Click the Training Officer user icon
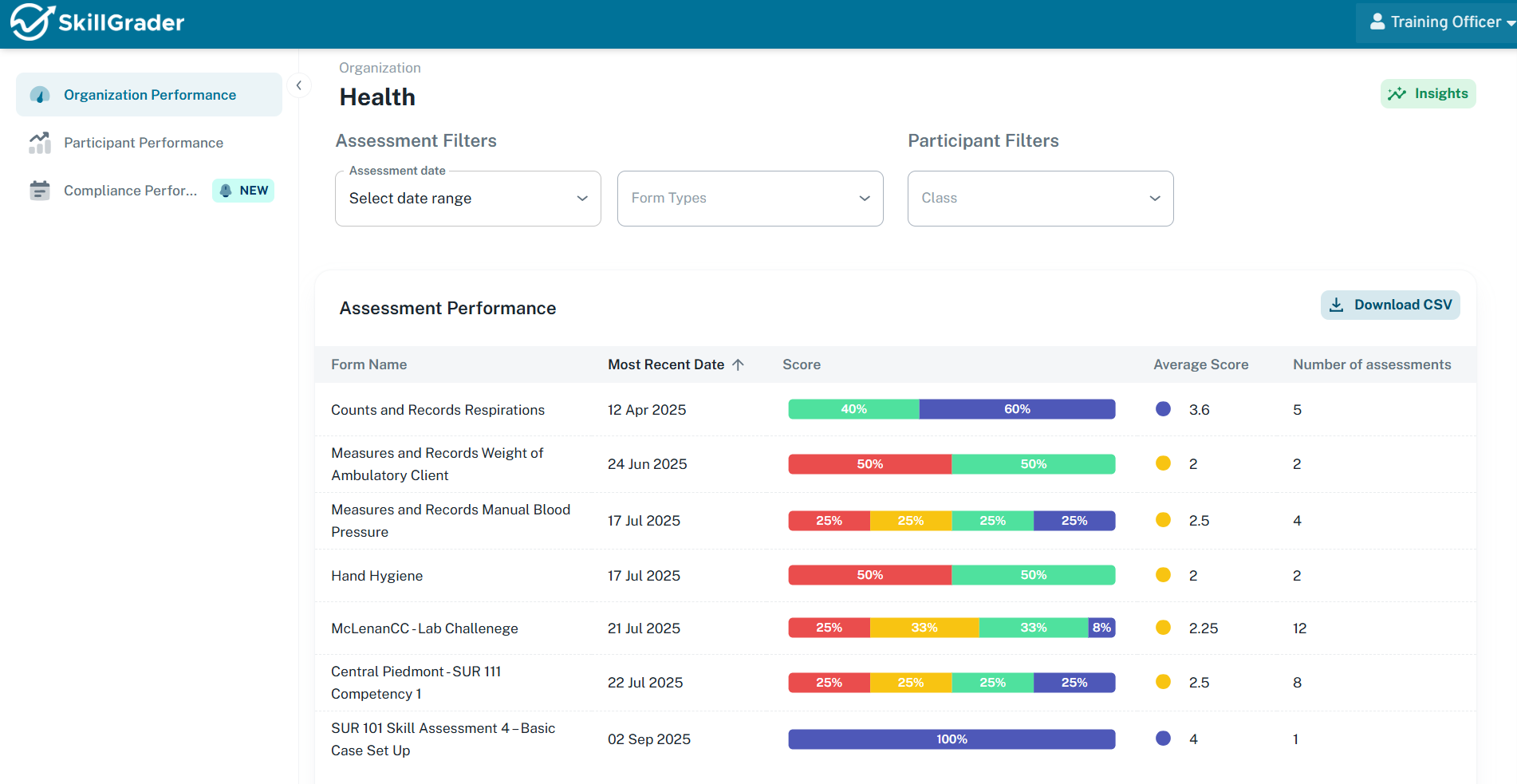This screenshot has height=784, width=1517. (1377, 22)
